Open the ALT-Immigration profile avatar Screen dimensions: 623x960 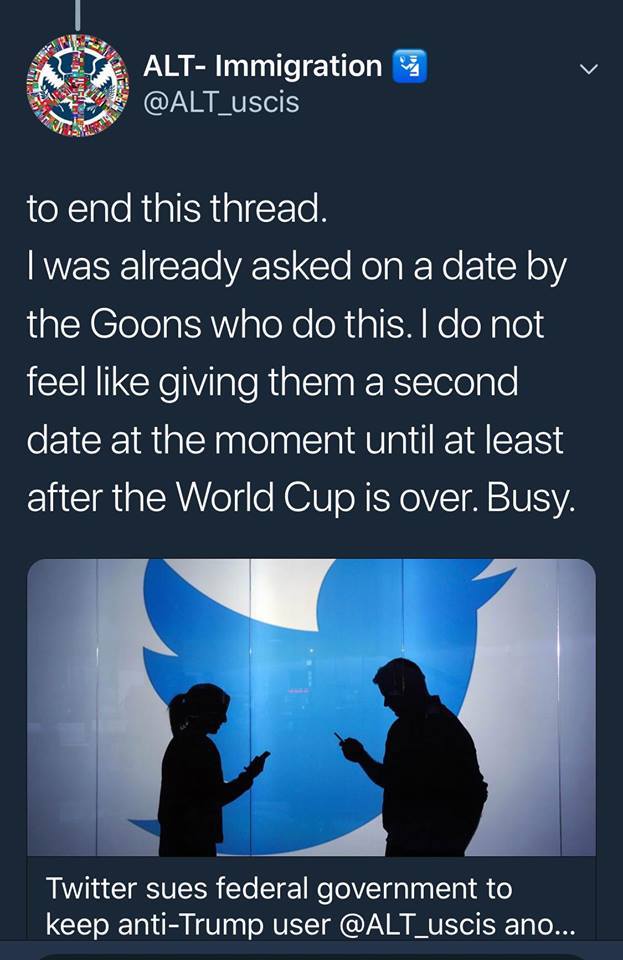(x=77, y=84)
